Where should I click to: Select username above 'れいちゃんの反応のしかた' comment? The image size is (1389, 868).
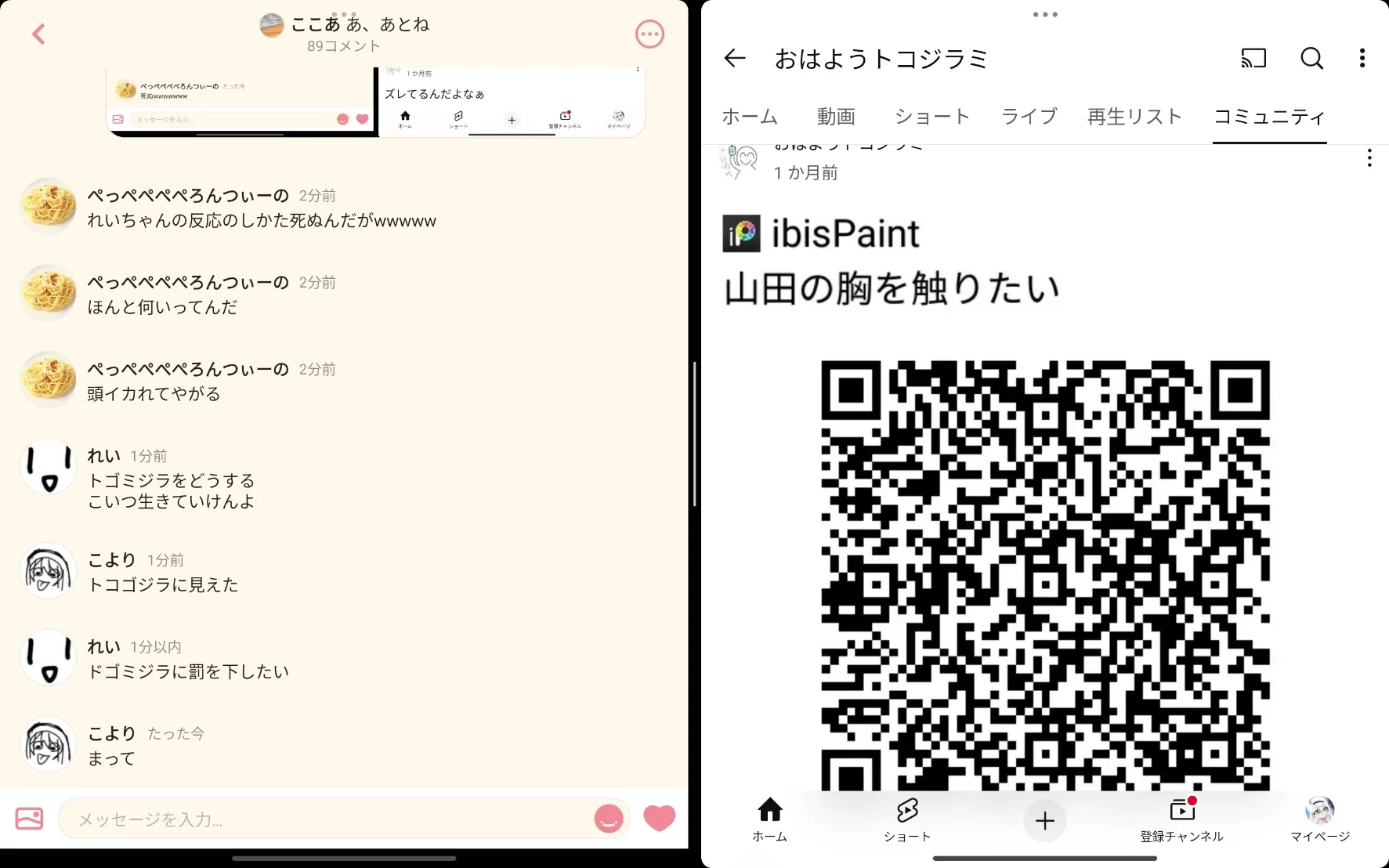click(x=188, y=195)
